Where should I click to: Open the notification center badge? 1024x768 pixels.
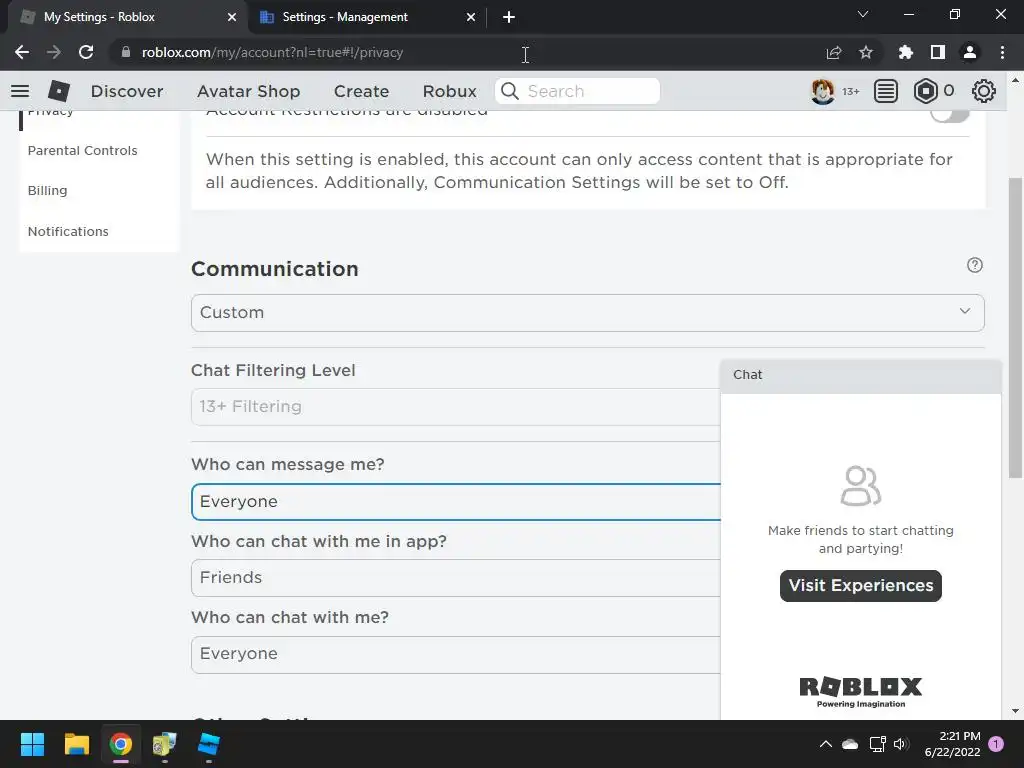click(997, 744)
